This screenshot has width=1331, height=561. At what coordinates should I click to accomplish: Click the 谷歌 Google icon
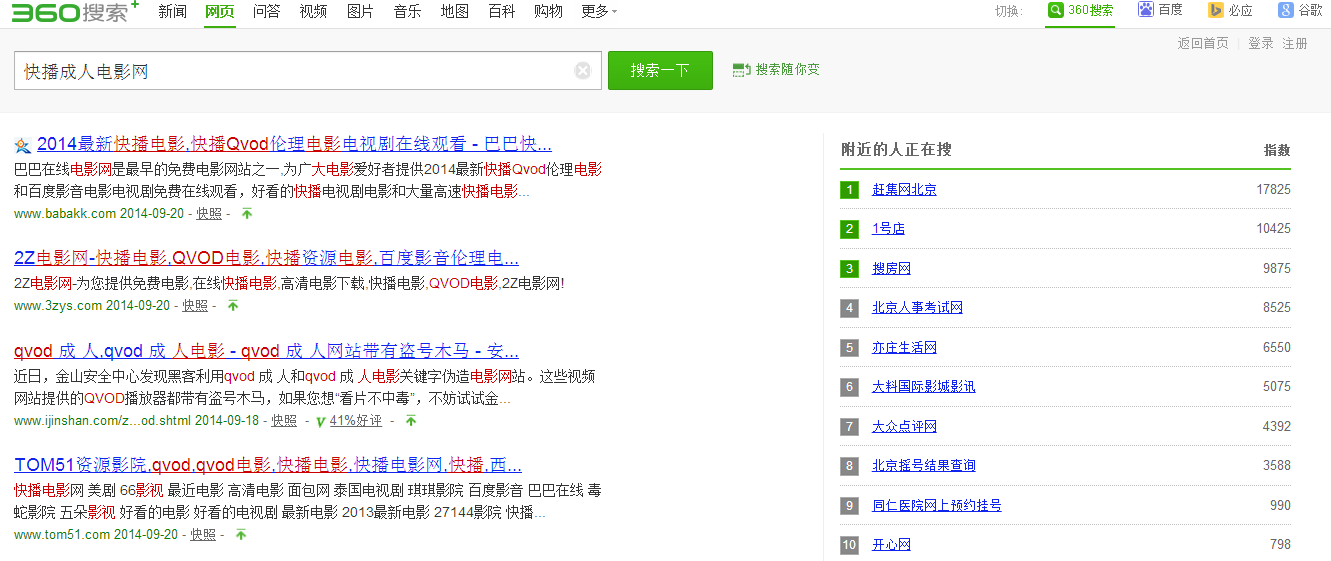[1285, 10]
